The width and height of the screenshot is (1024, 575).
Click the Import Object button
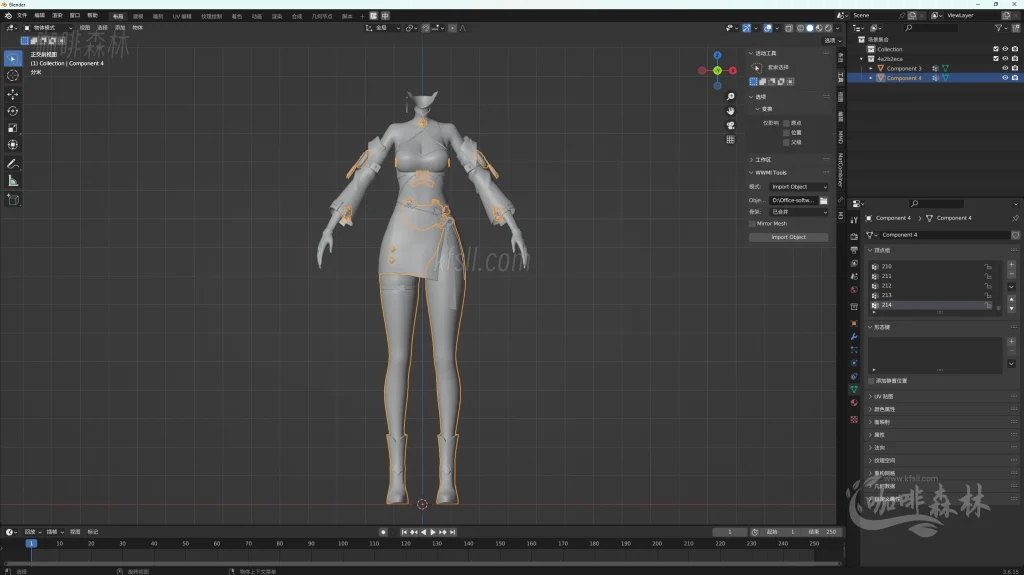click(x=788, y=237)
